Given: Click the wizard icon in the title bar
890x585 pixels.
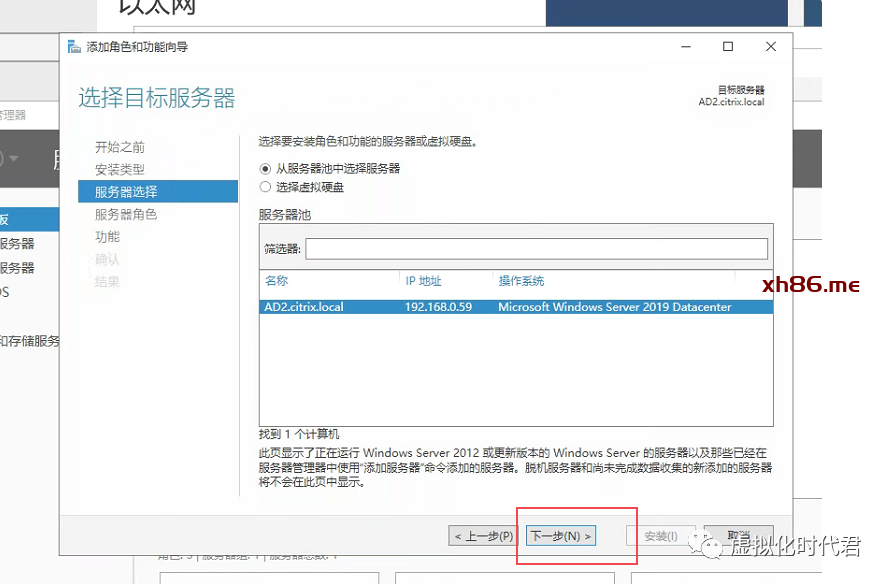Looking at the screenshot, I should (x=74, y=47).
